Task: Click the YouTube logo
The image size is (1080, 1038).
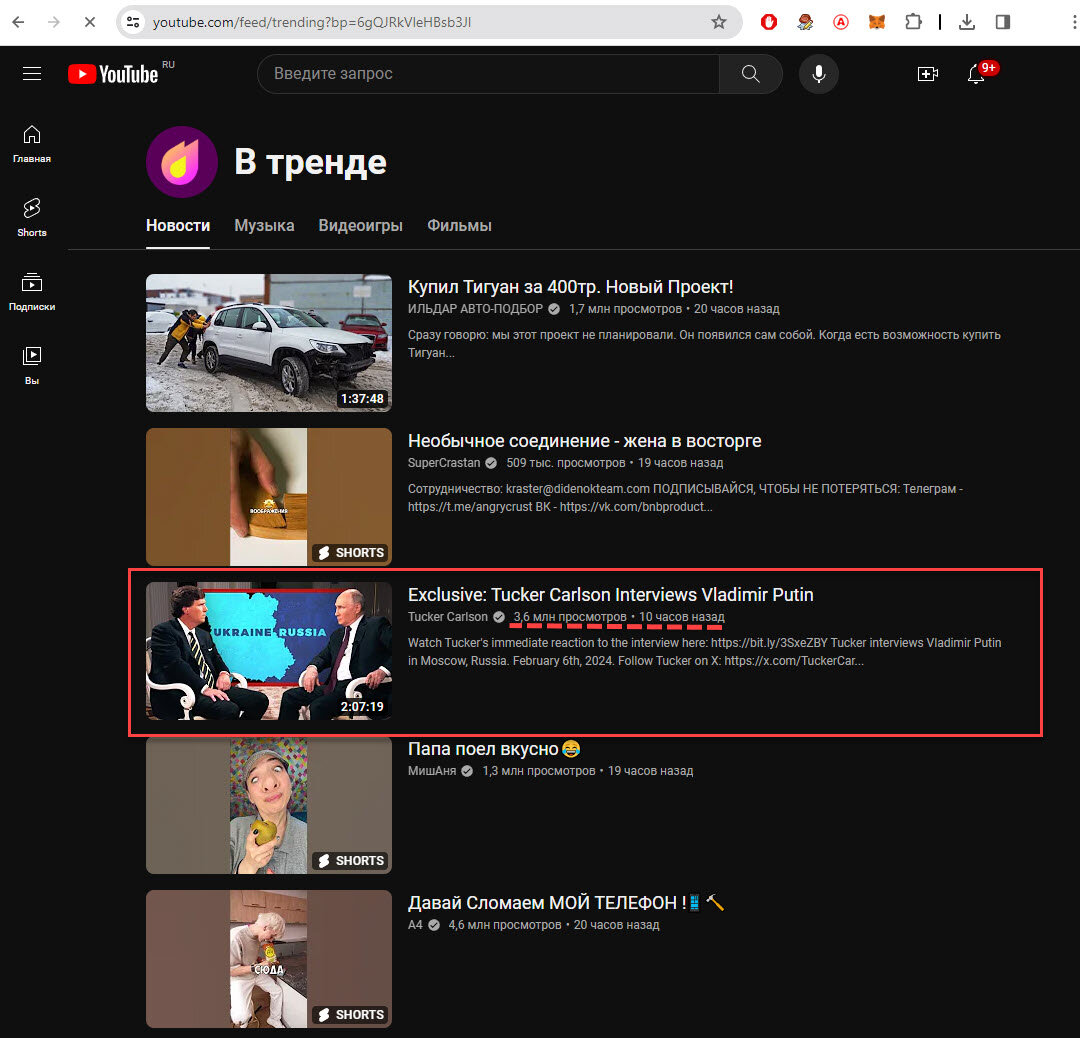Action: (113, 73)
